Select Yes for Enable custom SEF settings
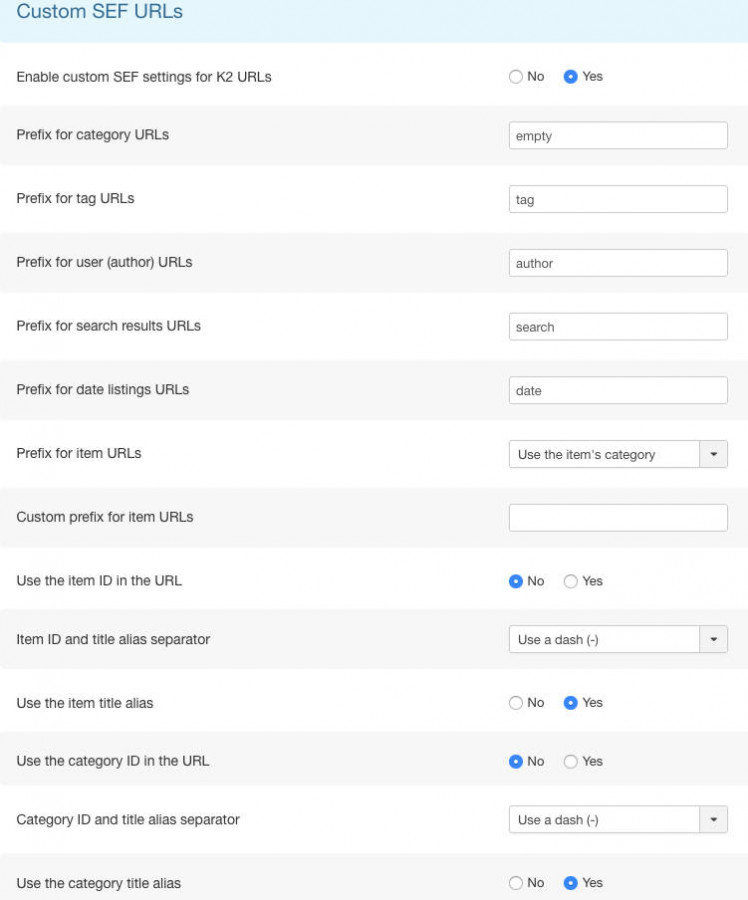 click(x=570, y=76)
